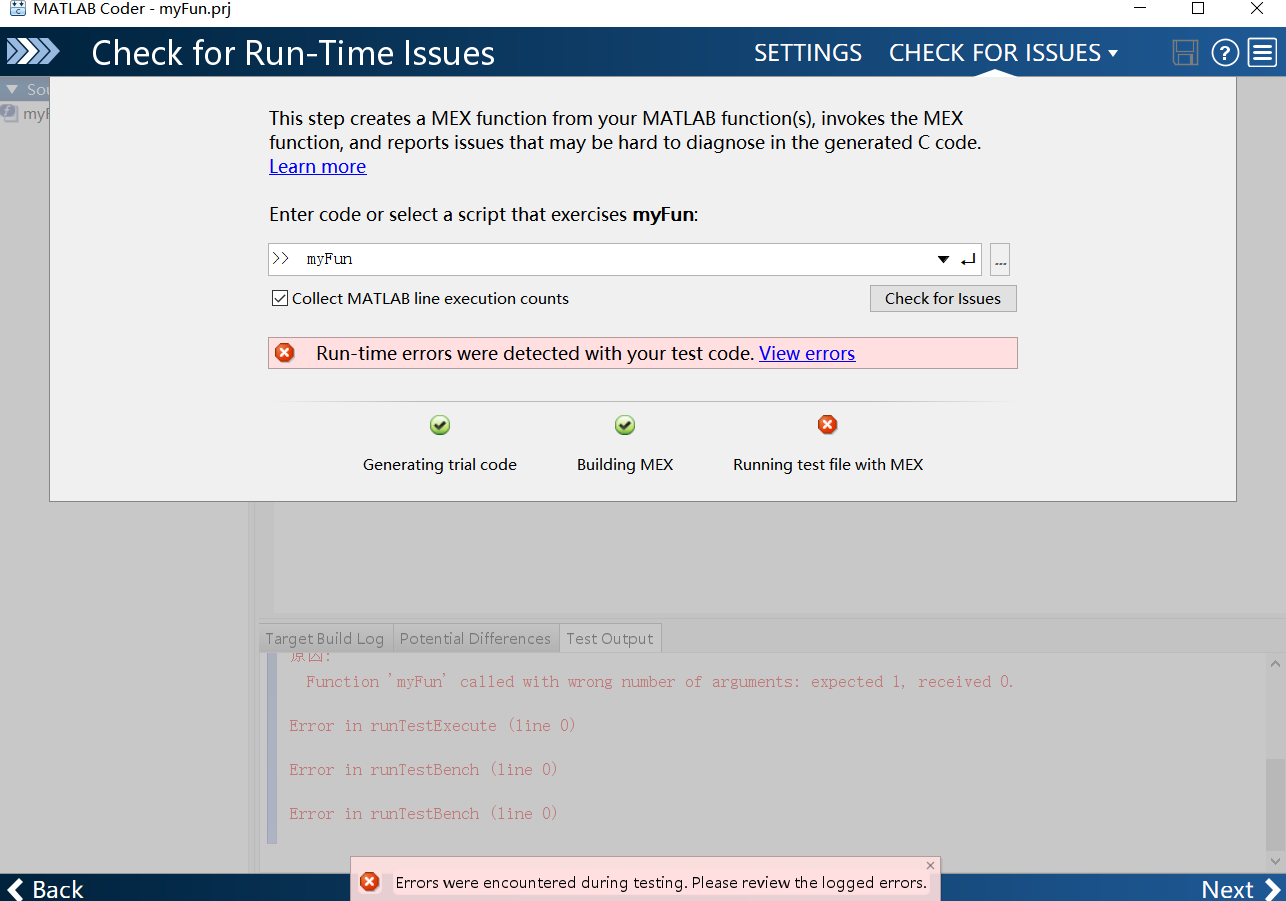Open the test code history dropdown arrow
Viewport: 1286px width, 901px height.
coord(943,260)
